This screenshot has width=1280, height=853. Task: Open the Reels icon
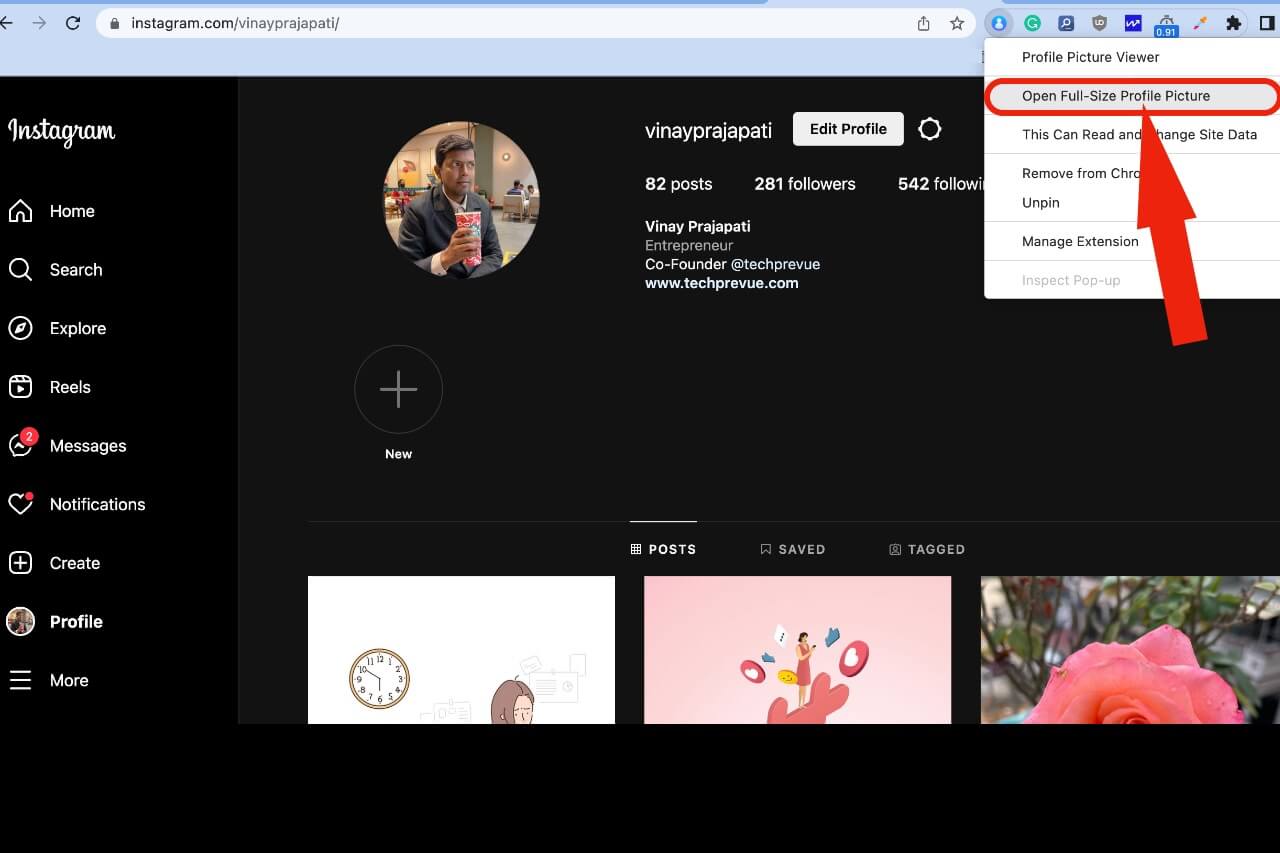click(21, 387)
